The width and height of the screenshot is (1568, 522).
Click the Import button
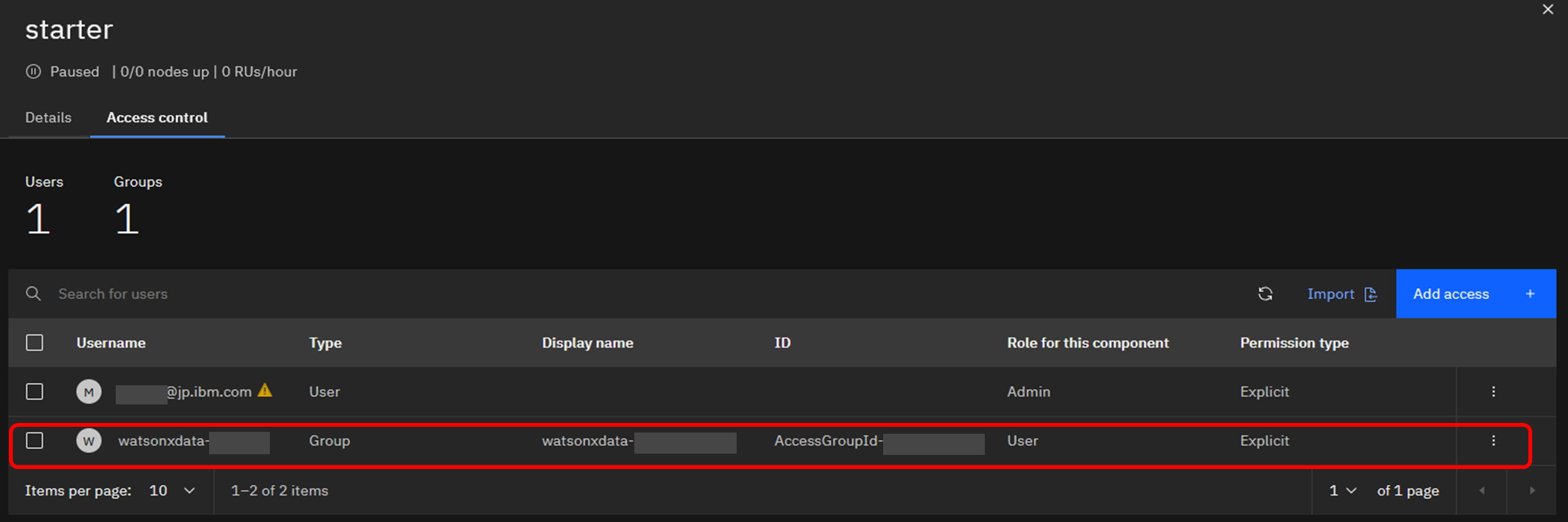(x=1342, y=294)
